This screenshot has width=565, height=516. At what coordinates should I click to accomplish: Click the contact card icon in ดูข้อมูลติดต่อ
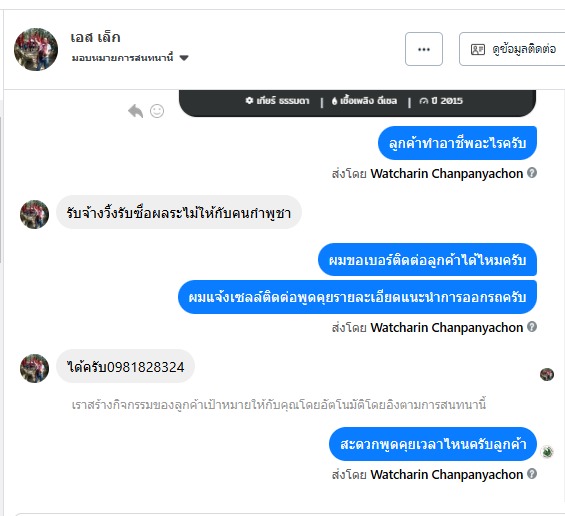coord(478,49)
